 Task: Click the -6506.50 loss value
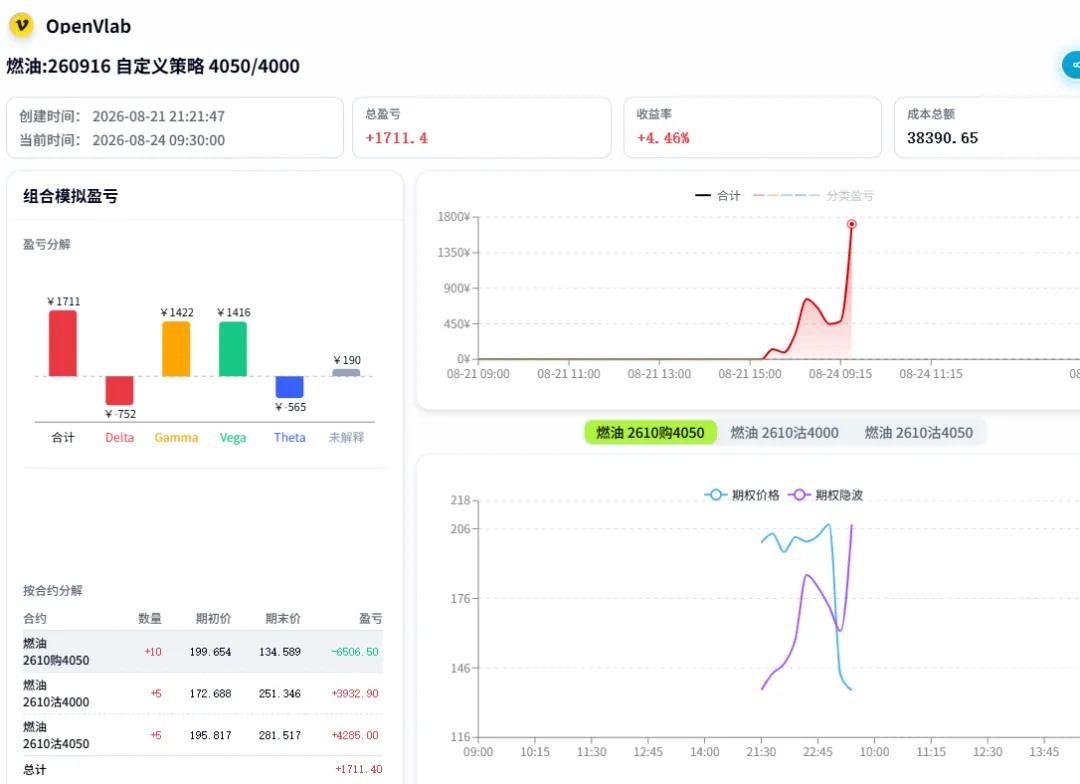click(x=355, y=652)
